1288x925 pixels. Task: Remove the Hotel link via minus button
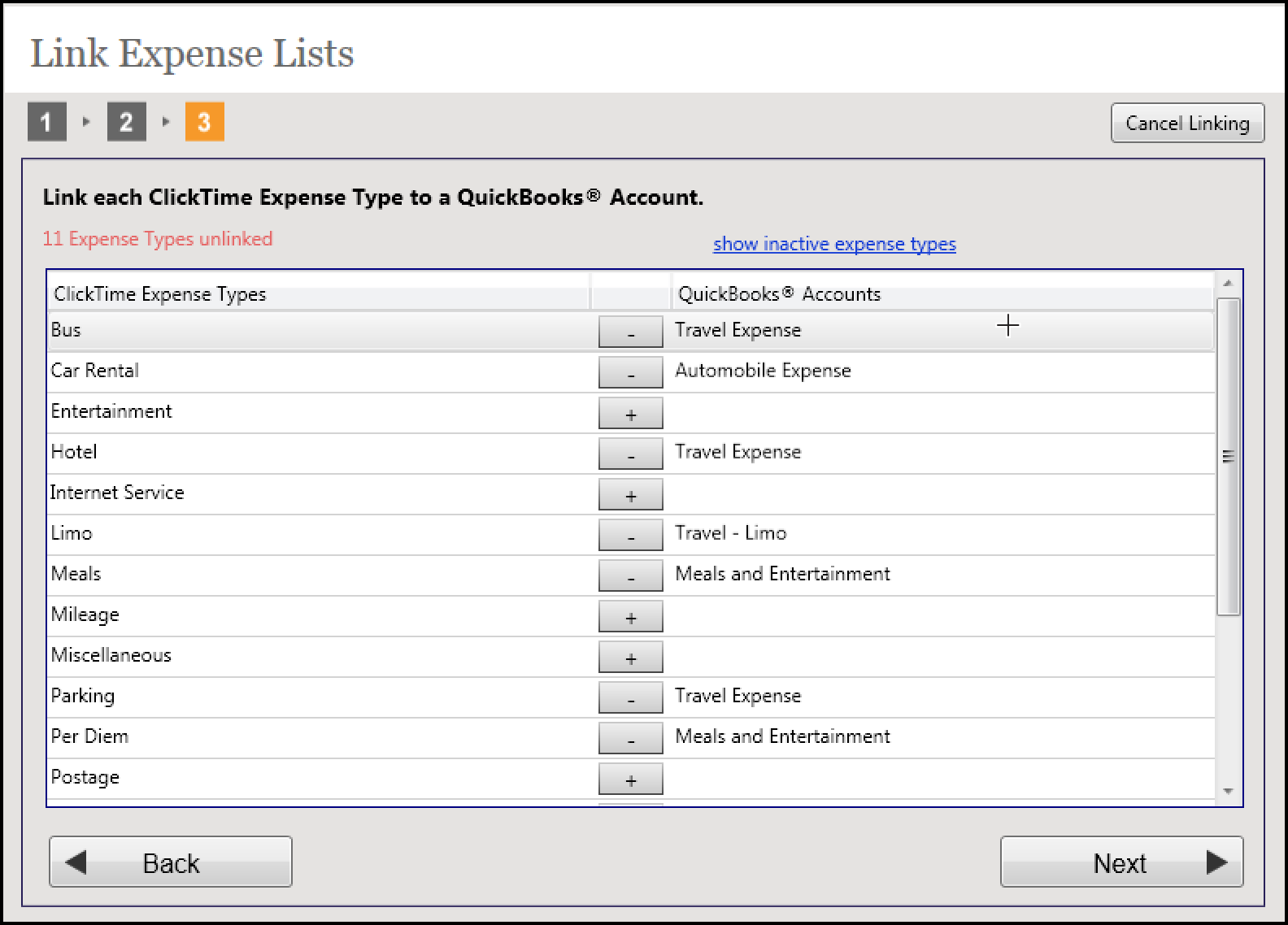630,454
